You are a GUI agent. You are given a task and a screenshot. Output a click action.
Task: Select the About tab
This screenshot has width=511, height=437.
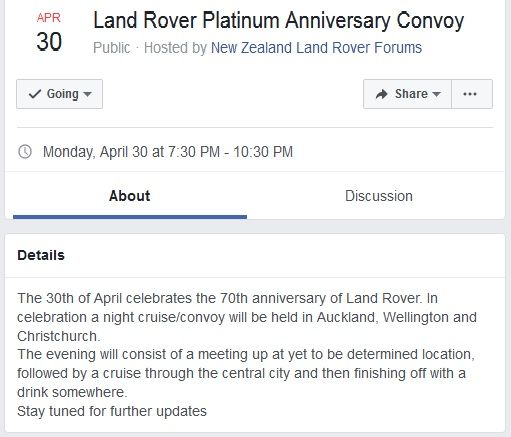coord(130,196)
